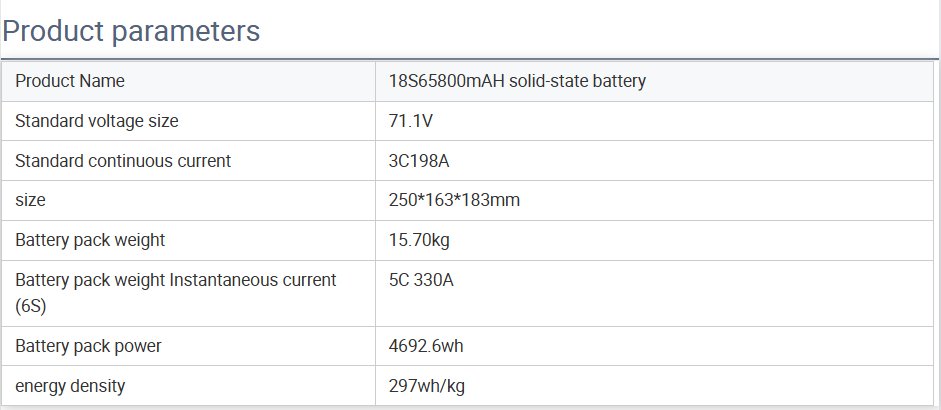Click the 3C198A current value
Viewport: 941px width, 410px height.
coord(419,160)
